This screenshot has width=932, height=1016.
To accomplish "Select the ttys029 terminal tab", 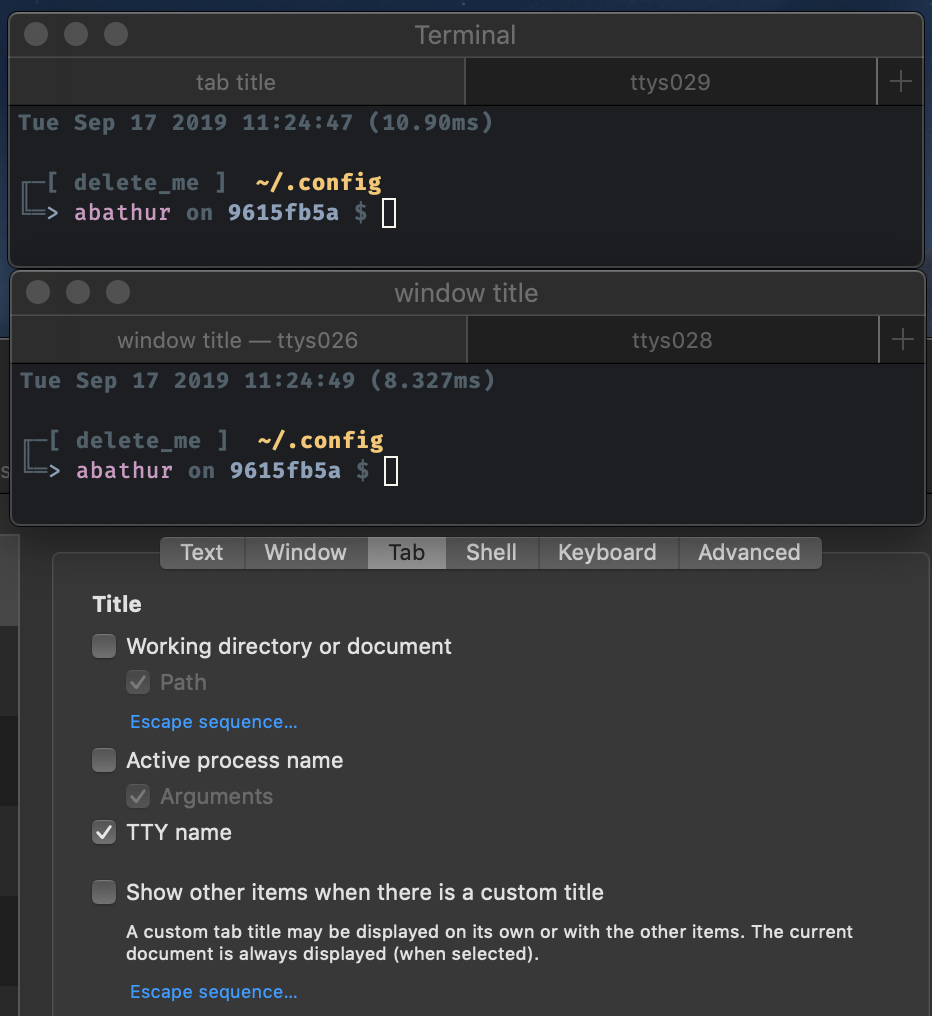I will 670,81.
